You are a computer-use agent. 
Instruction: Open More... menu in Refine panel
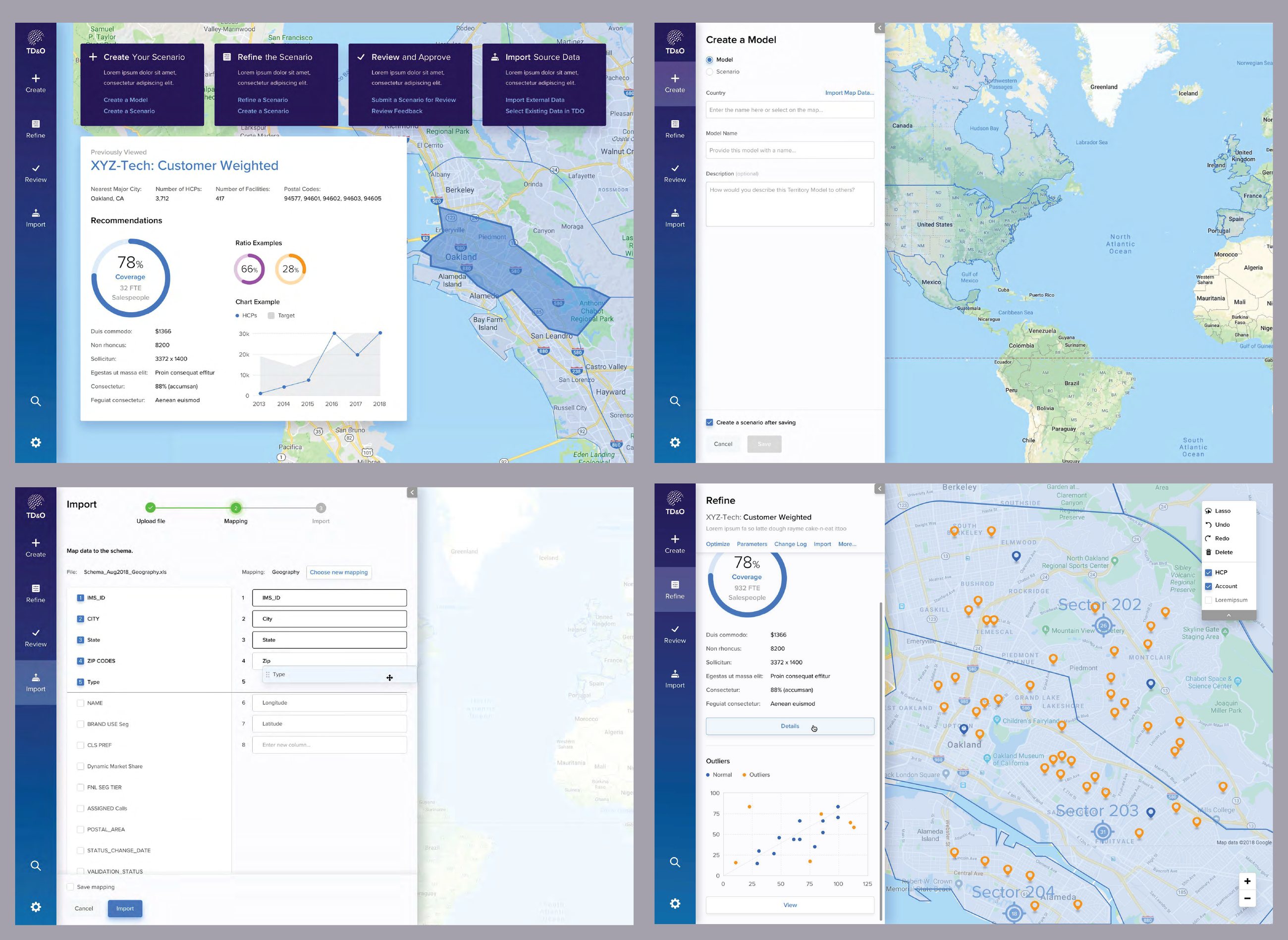[847, 544]
